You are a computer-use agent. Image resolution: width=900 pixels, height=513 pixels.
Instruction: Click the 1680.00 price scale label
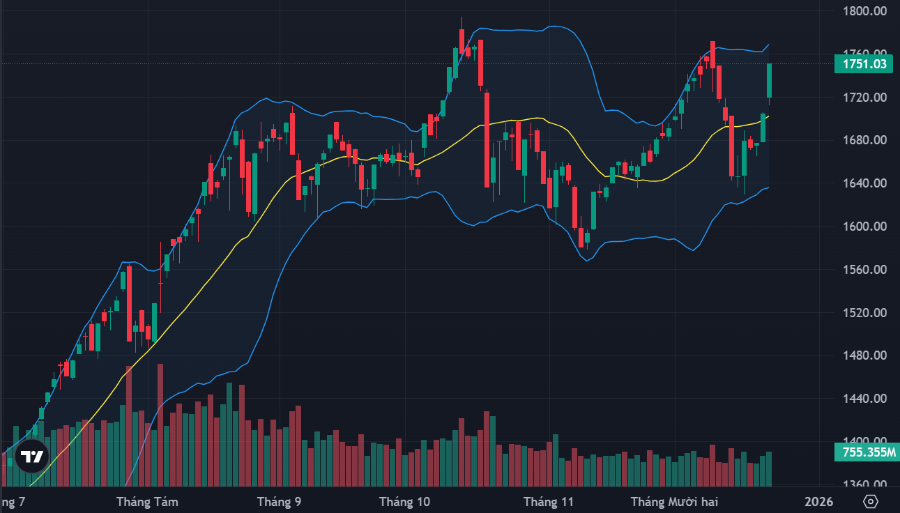866,141
